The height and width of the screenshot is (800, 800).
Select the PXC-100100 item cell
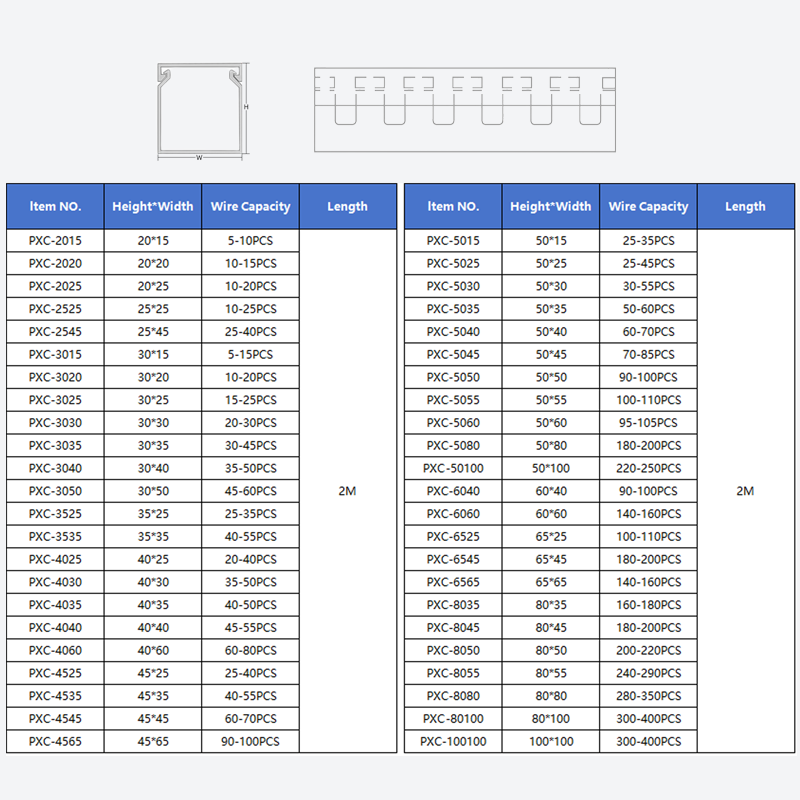point(453,742)
